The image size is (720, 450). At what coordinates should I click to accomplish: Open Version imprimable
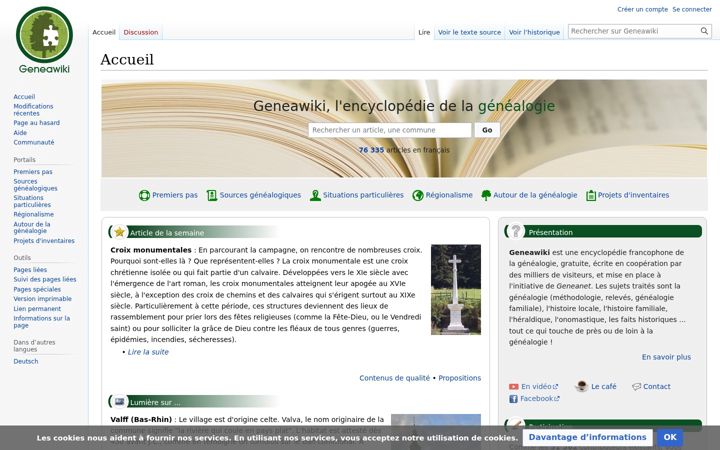[x=42, y=299]
